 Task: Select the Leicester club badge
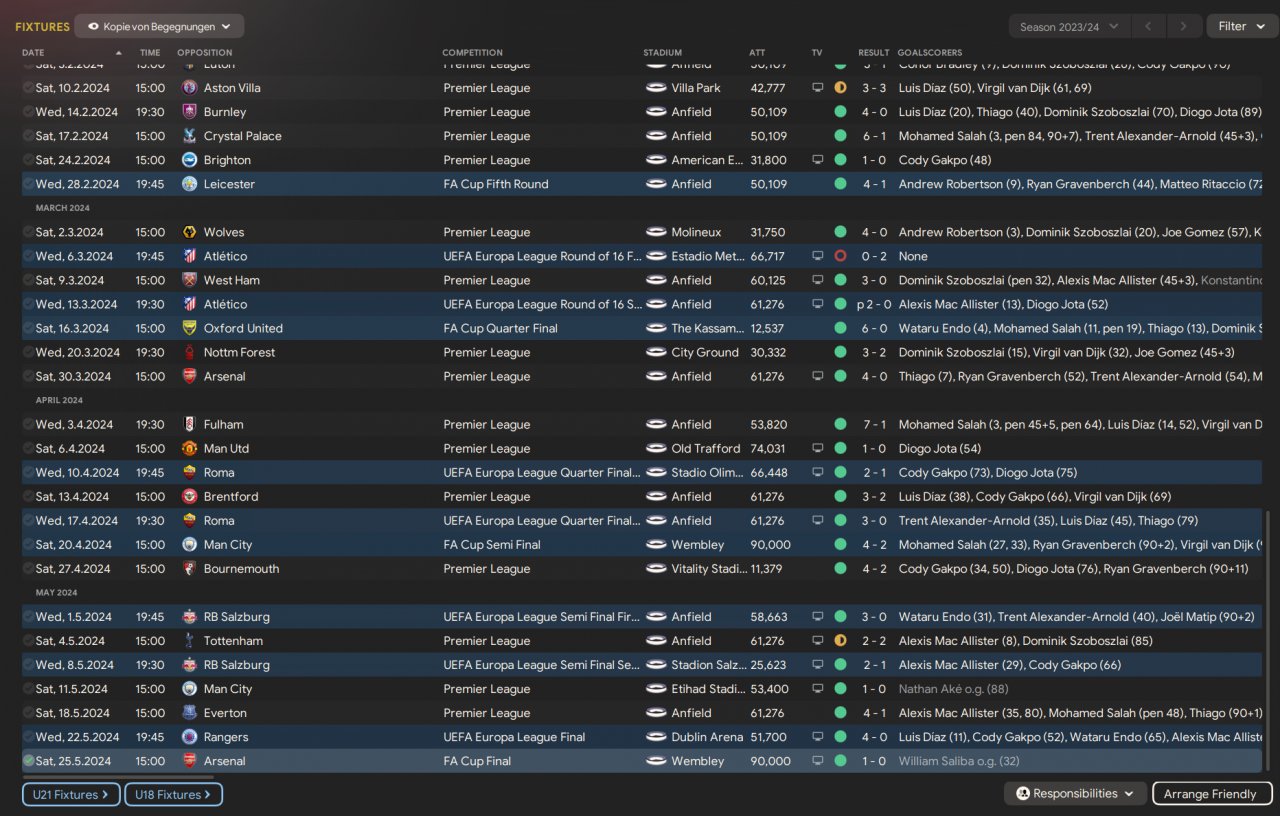pyautogui.click(x=190, y=184)
